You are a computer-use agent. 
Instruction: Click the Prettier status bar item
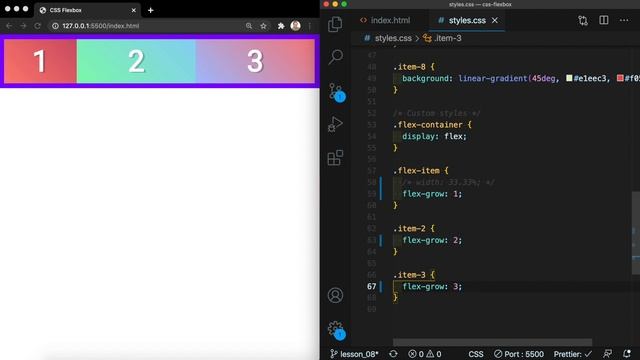point(573,354)
